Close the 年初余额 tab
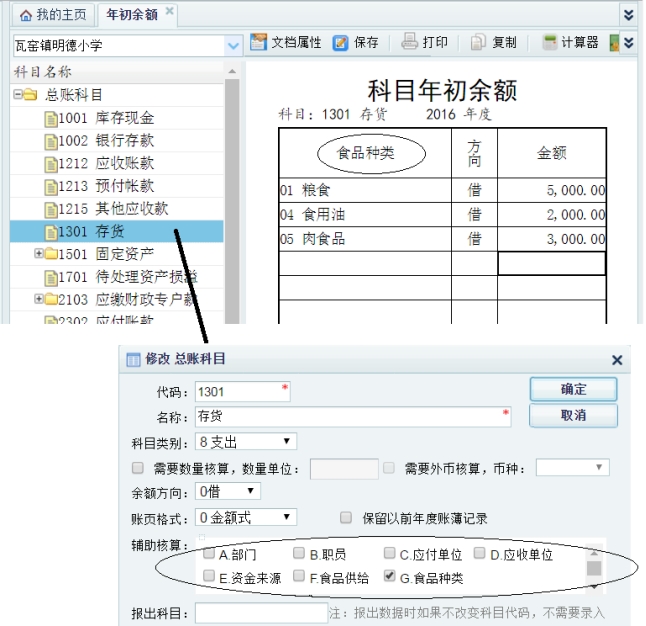The image size is (646, 626). point(169,11)
